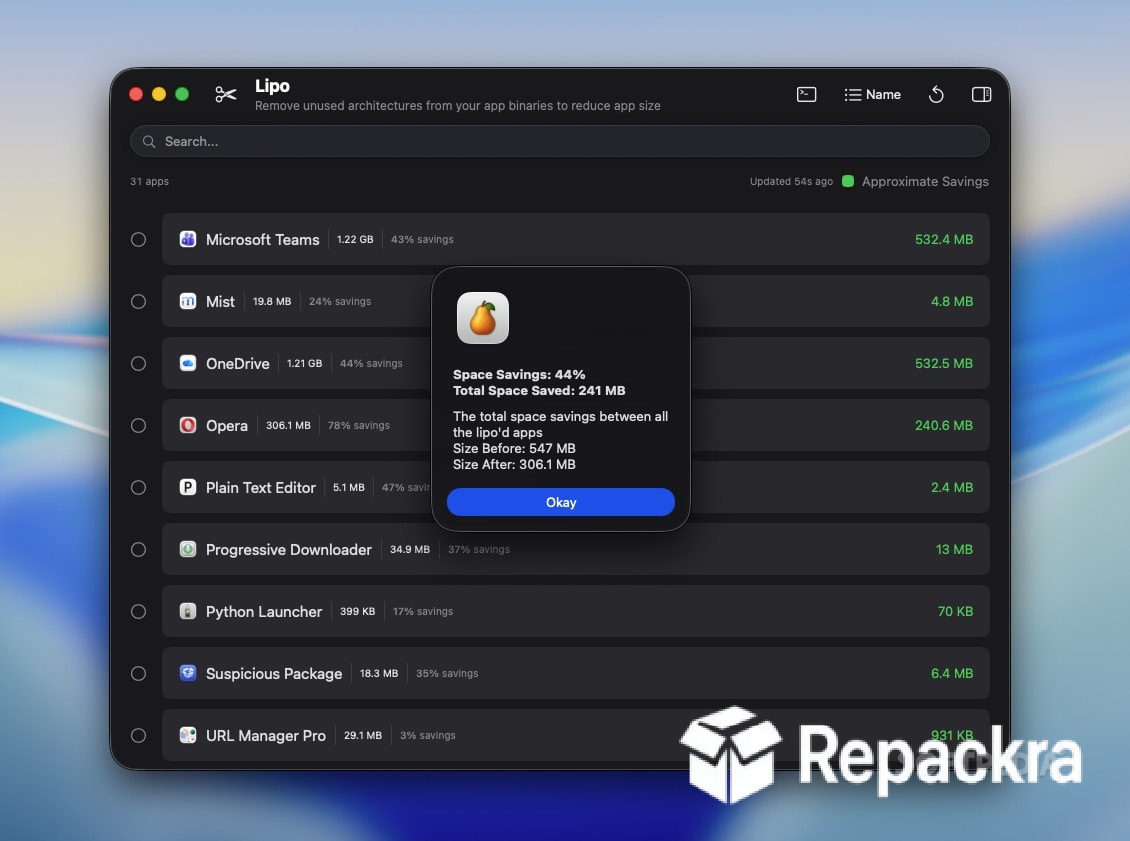Click the OneDrive app name
Screen dimensions: 1130x841
(x=238, y=363)
